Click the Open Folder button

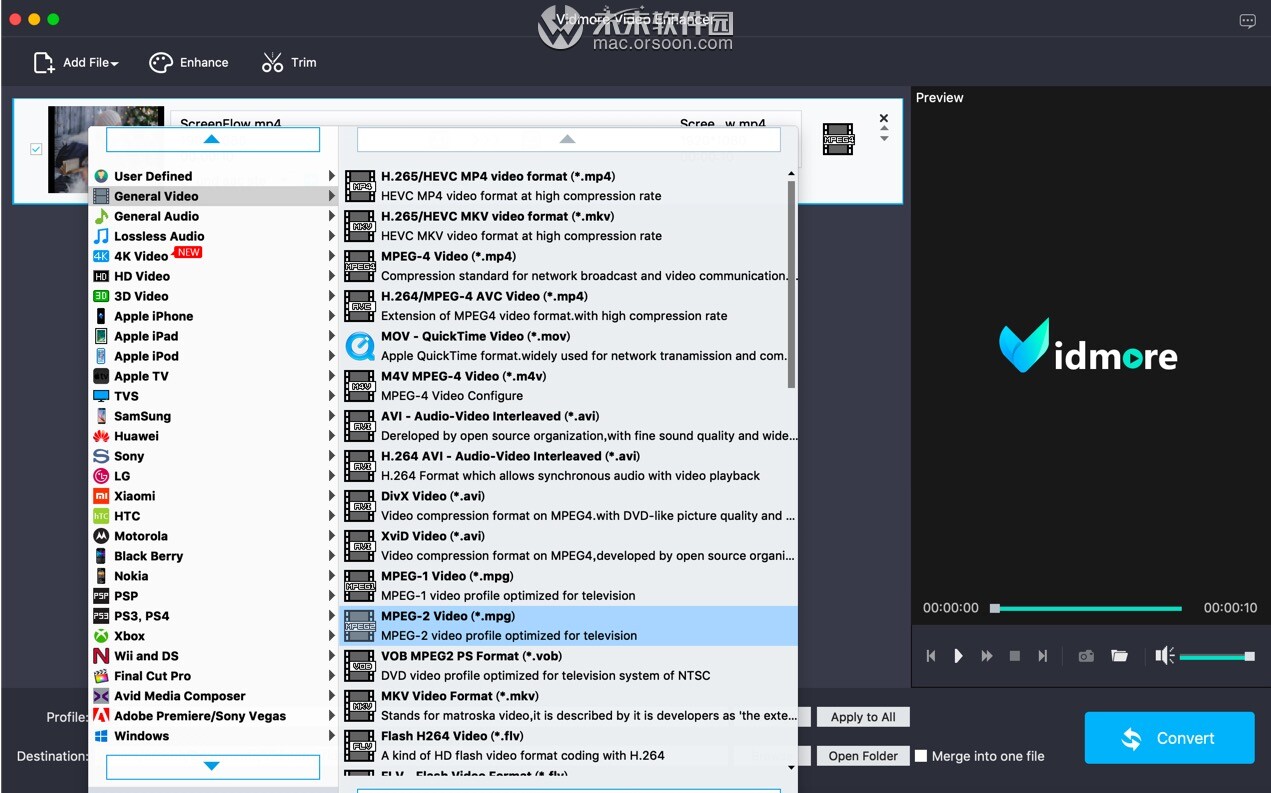[863, 756]
